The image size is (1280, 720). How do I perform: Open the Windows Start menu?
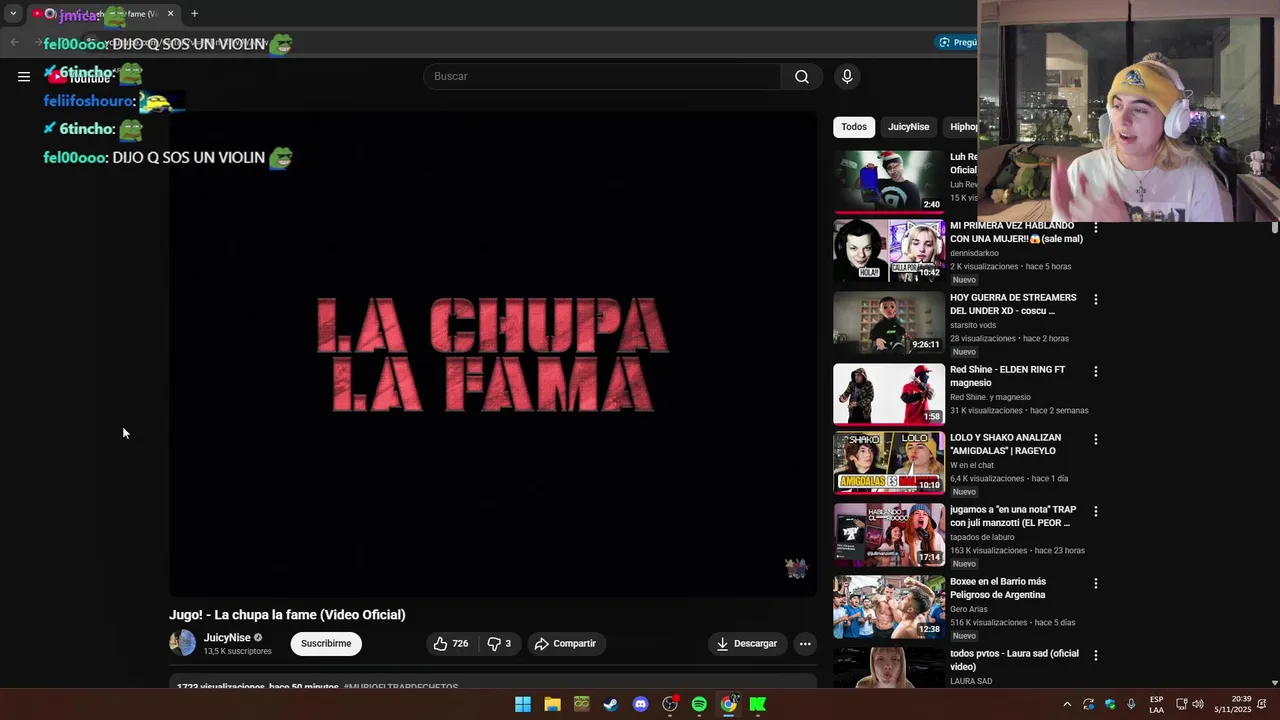(523, 704)
